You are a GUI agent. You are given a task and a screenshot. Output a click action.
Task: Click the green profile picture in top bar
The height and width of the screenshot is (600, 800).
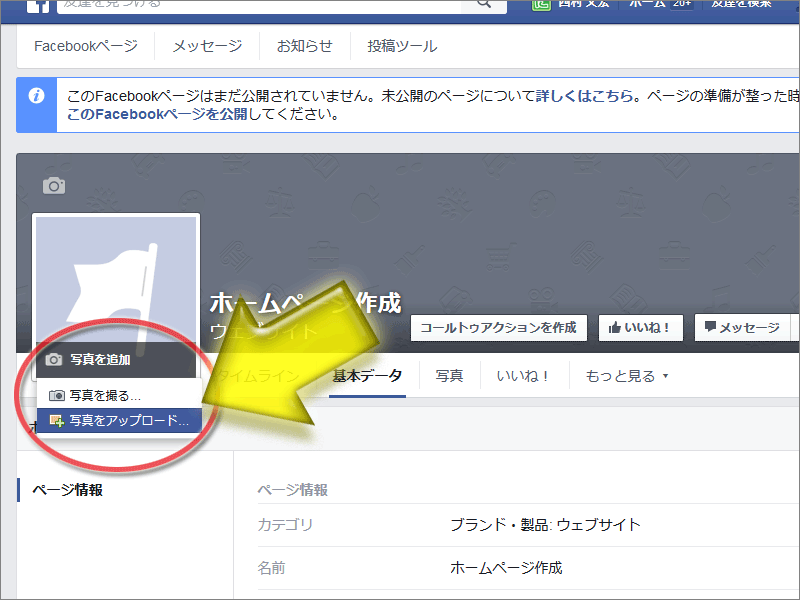click(x=541, y=5)
